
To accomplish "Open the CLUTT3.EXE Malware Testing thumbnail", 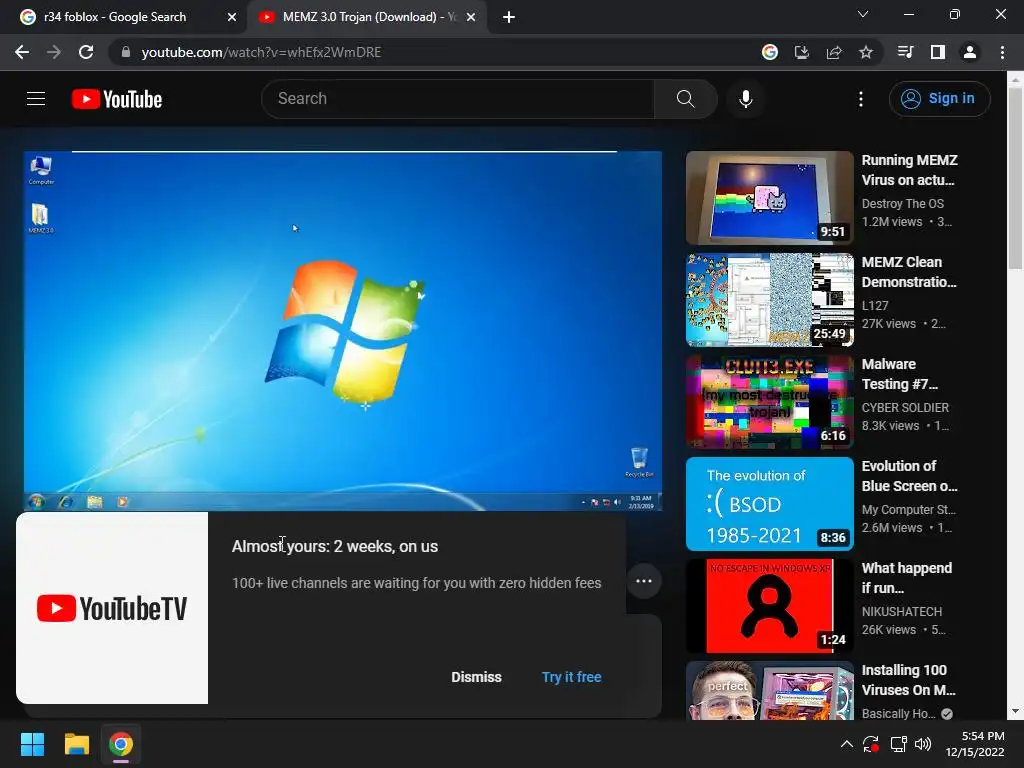I will 770,402.
